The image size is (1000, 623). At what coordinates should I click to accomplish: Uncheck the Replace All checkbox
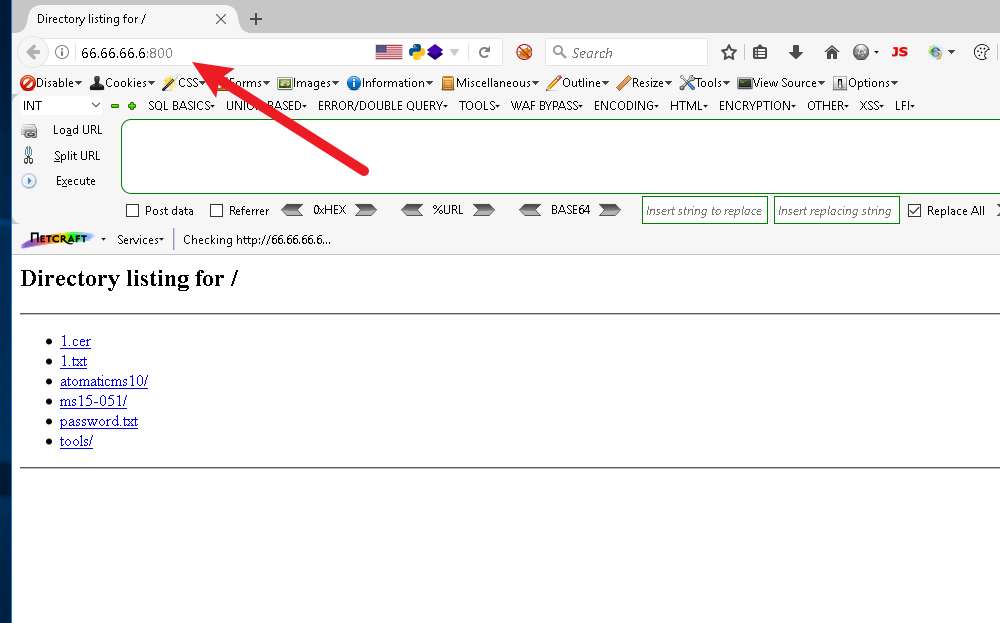pos(914,211)
